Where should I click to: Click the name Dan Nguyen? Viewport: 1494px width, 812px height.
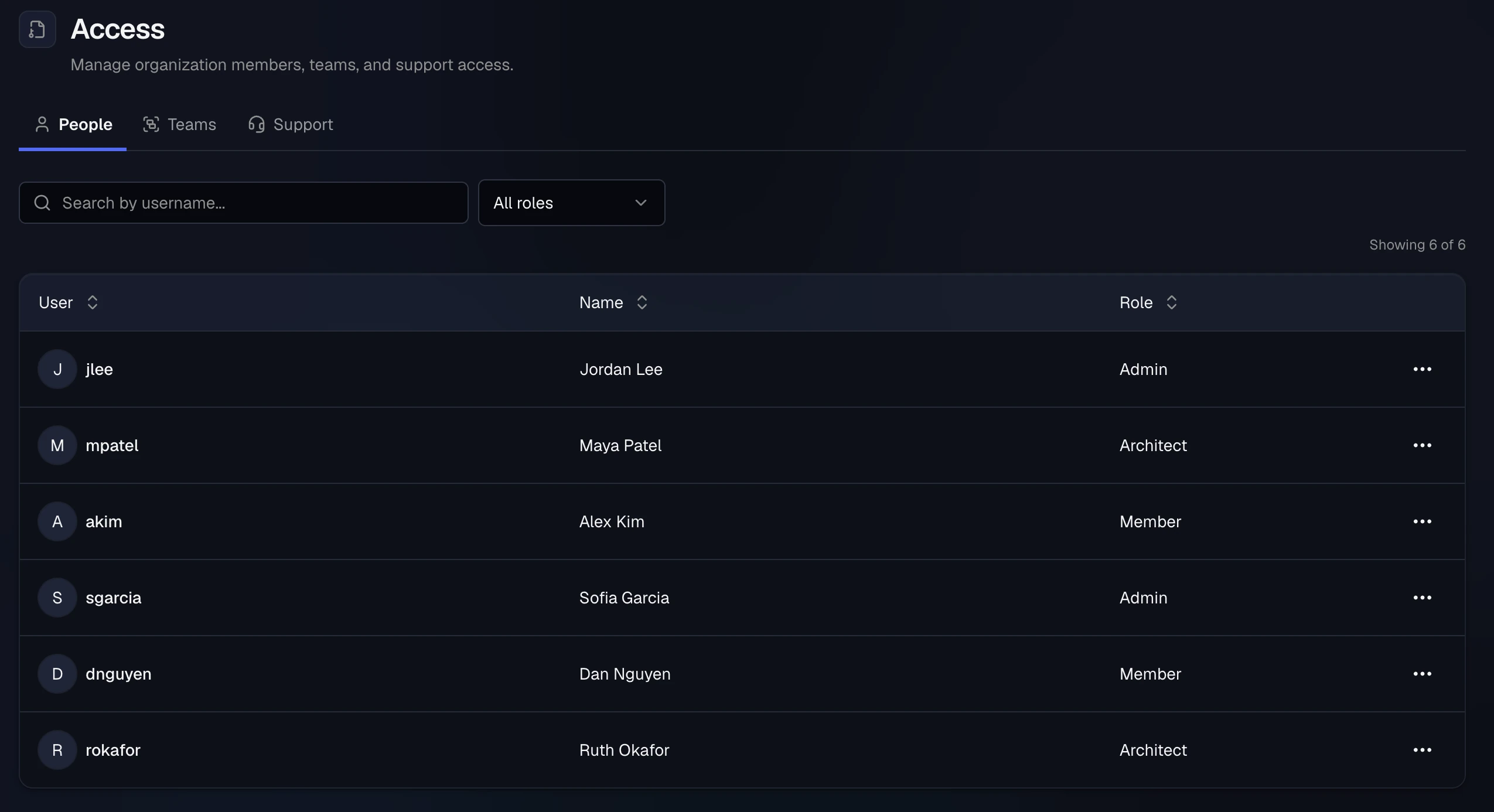point(625,674)
